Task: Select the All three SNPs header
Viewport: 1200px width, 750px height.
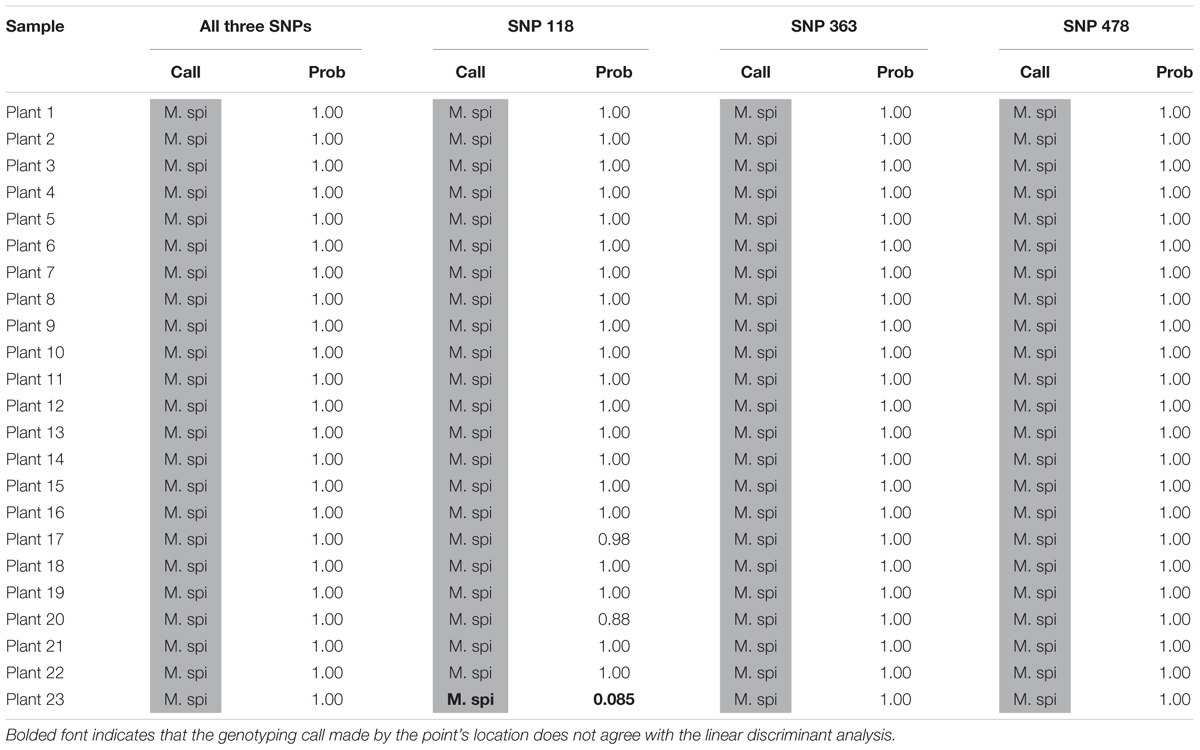Action: pos(255,27)
